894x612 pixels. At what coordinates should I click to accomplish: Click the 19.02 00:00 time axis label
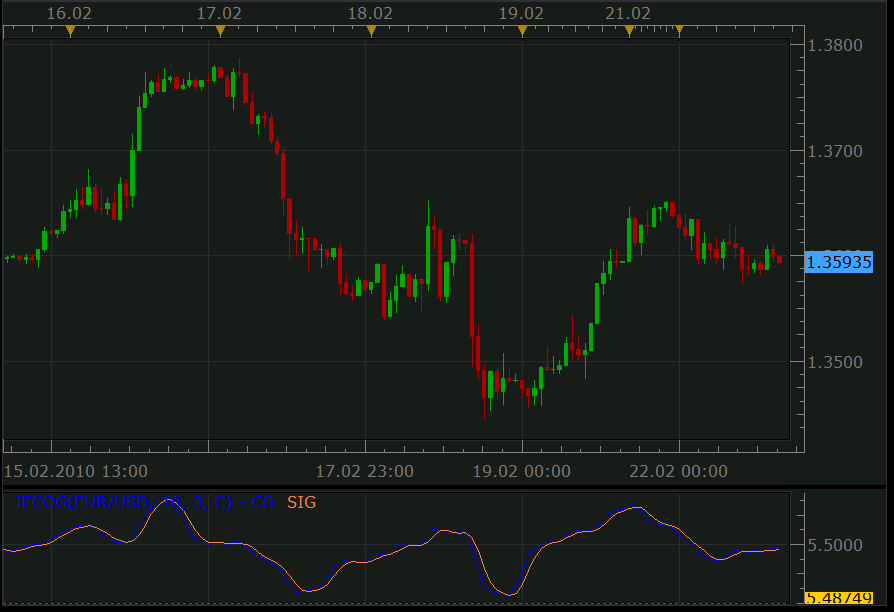tap(522, 471)
